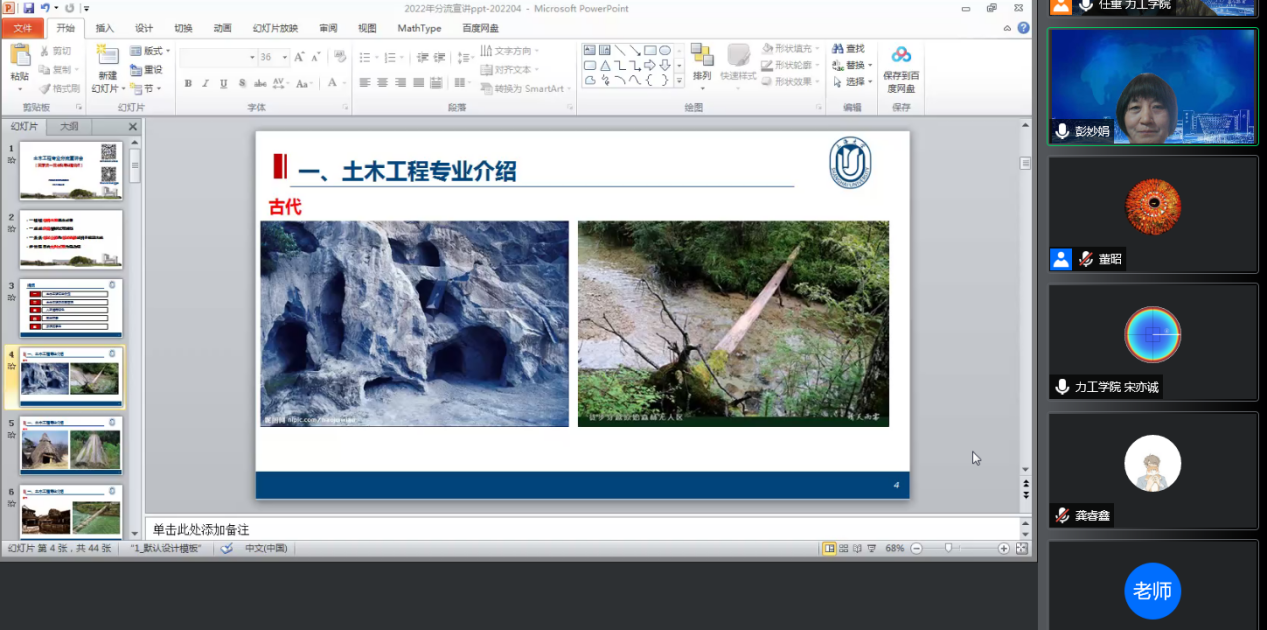
Task: Toggle Italic formatting button
Action: [x=205, y=83]
